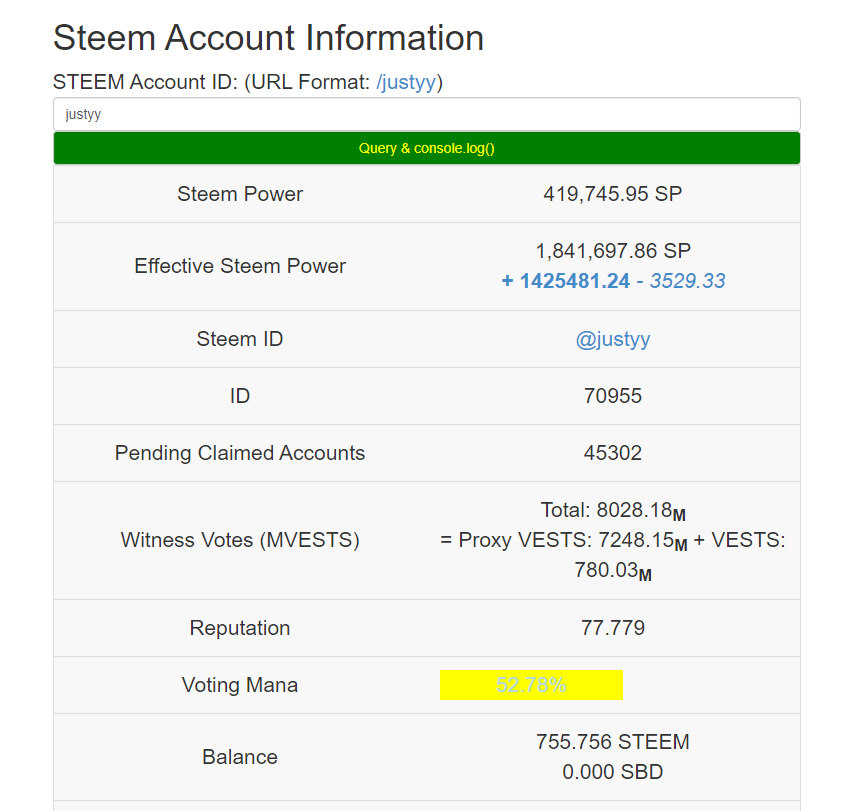Open the /justyy URL format link
846x811 pixels.
click(406, 82)
